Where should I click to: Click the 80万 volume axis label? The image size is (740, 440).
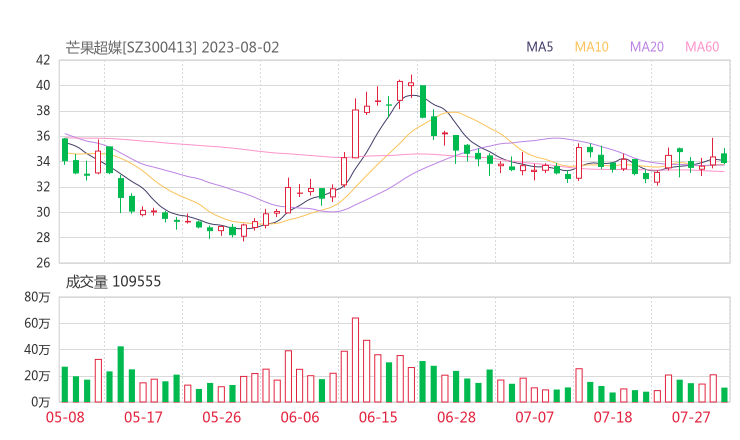[37, 297]
